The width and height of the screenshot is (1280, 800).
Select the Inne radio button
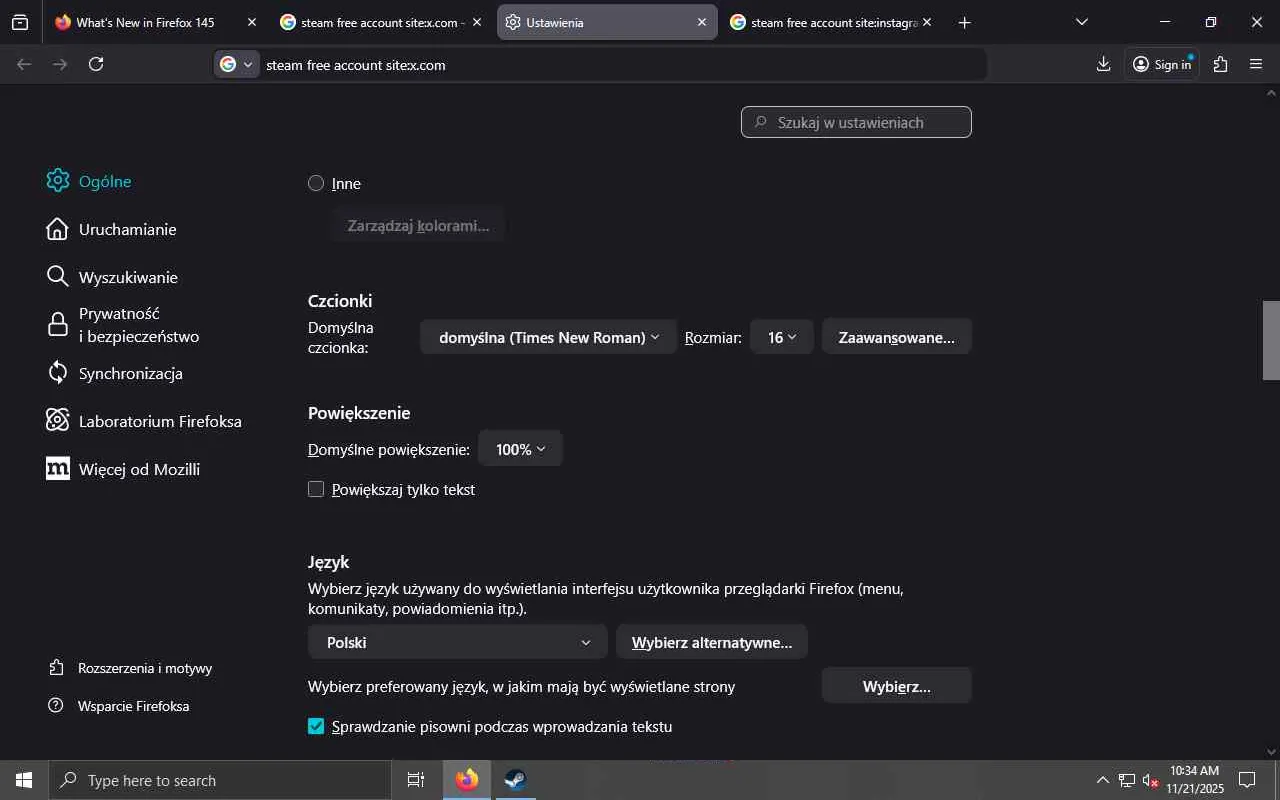316,183
